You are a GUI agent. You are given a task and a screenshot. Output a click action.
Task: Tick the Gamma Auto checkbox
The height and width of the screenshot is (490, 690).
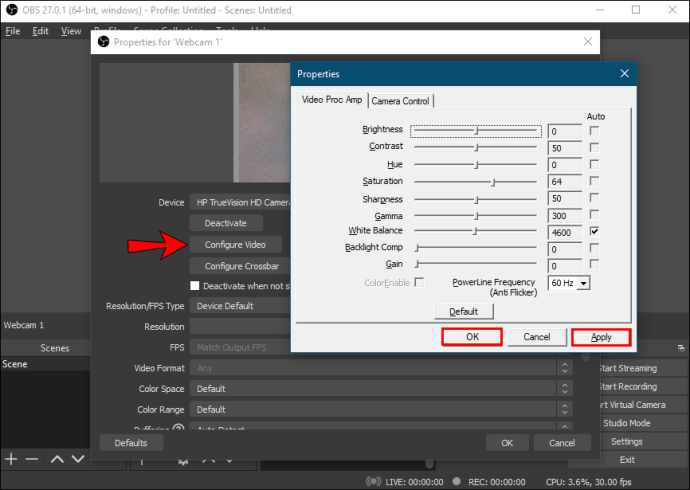[x=594, y=214]
